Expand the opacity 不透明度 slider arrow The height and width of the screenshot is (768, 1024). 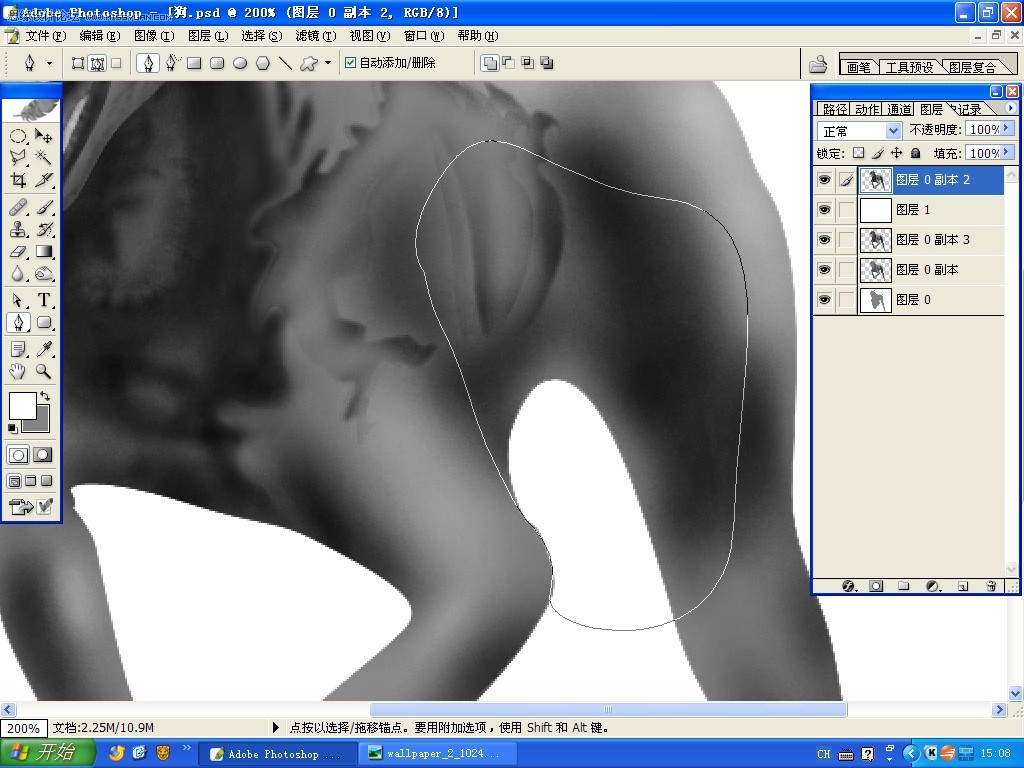coord(1006,129)
